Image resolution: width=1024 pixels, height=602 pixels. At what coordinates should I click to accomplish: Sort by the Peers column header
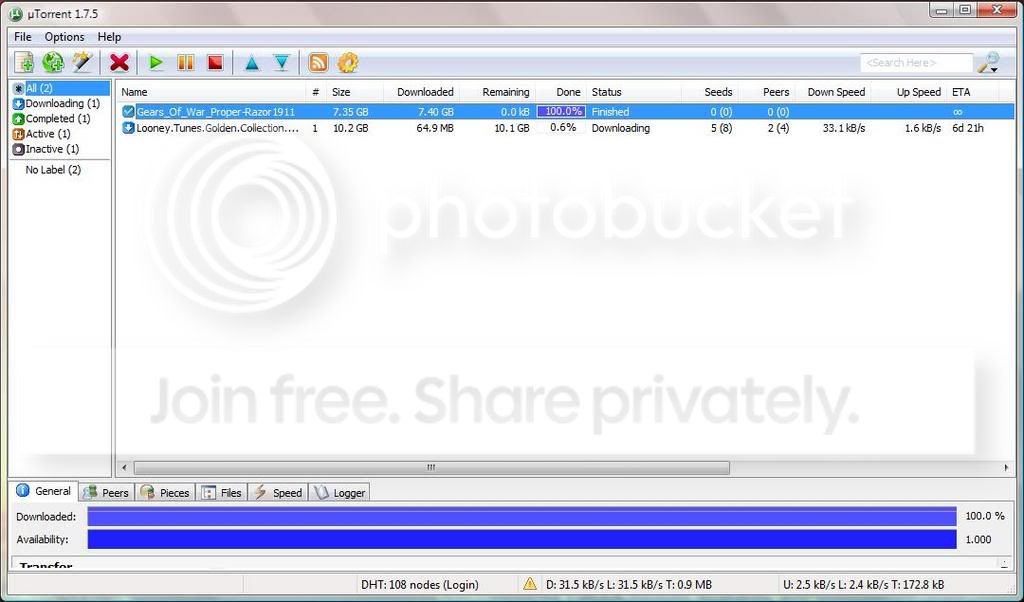(x=767, y=92)
